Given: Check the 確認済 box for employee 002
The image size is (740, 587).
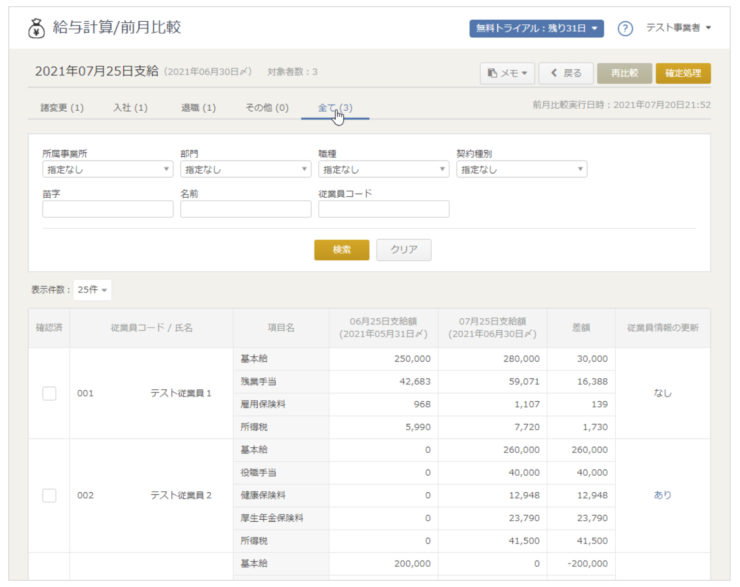Looking at the screenshot, I should 49,495.
